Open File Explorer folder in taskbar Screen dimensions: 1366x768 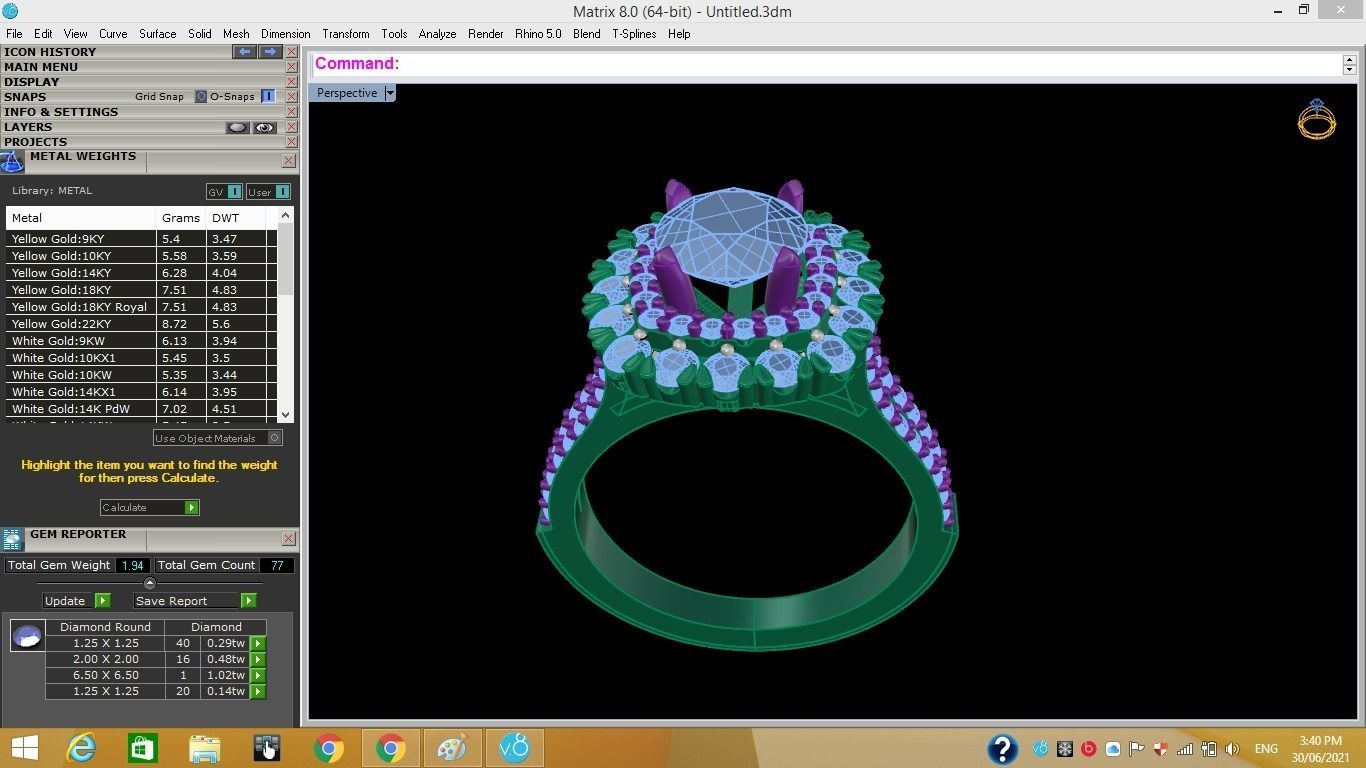coord(204,748)
